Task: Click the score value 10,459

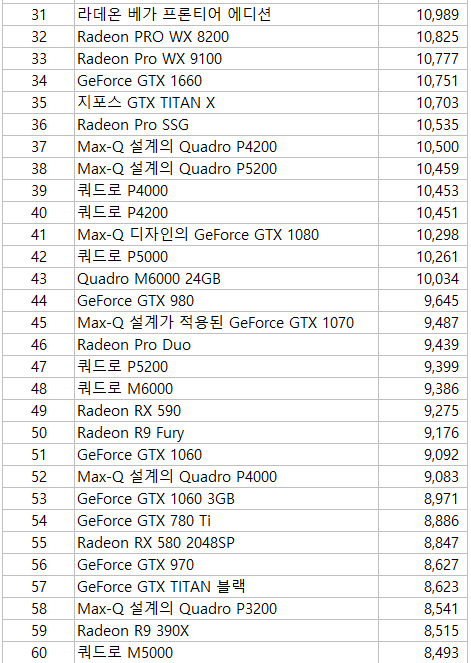Action: click(x=438, y=169)
